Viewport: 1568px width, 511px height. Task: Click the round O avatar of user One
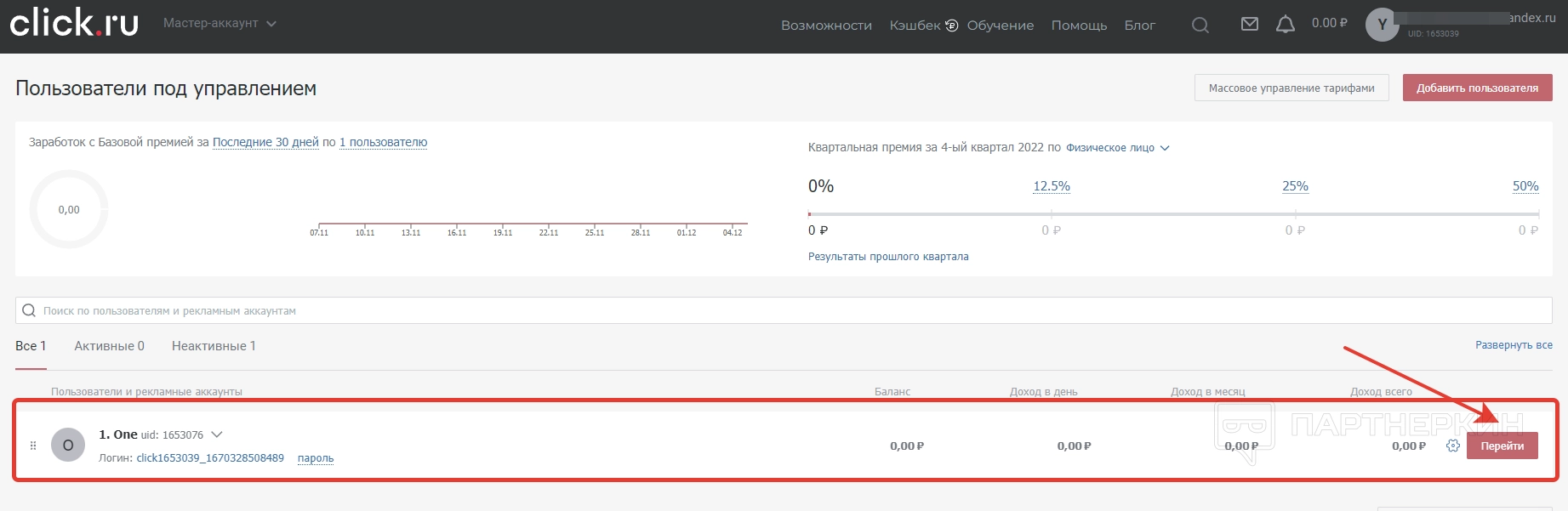[x=68, y=445]
